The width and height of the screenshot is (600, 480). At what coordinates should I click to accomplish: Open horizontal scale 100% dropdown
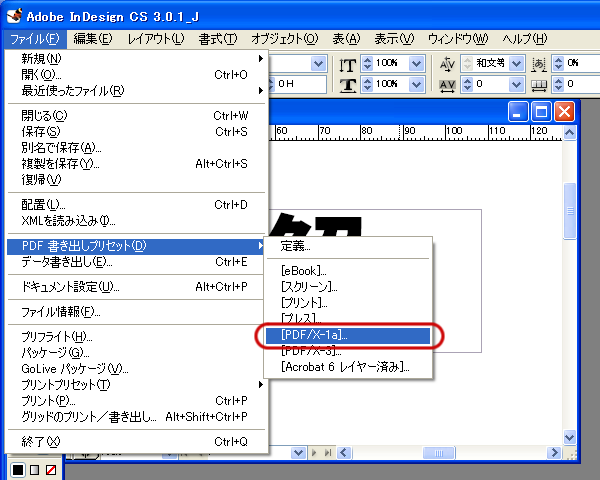coord(417,85)
